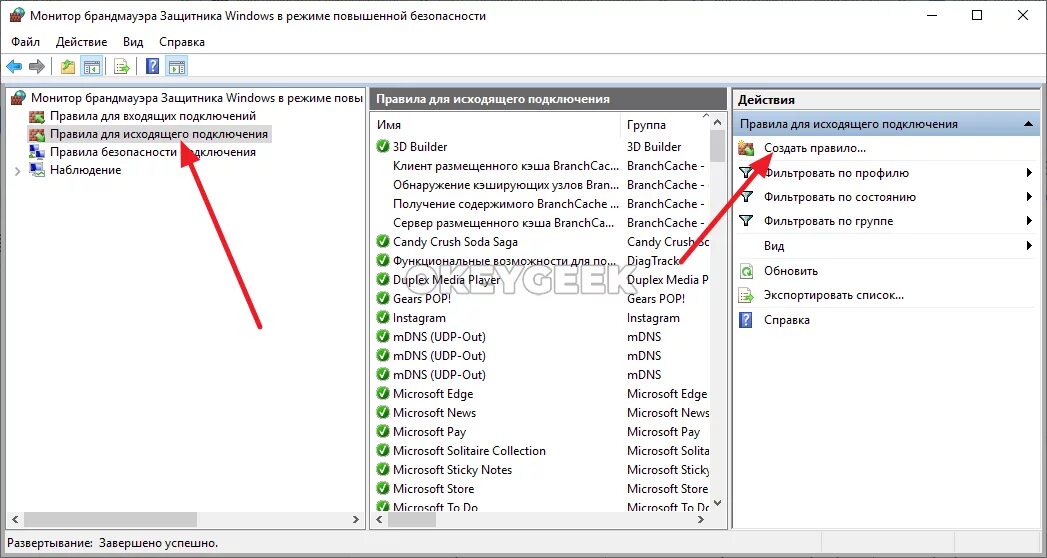
Task: Click green check icon beside Candy Crush Soda Saga
Action: (x=383, y=242)
